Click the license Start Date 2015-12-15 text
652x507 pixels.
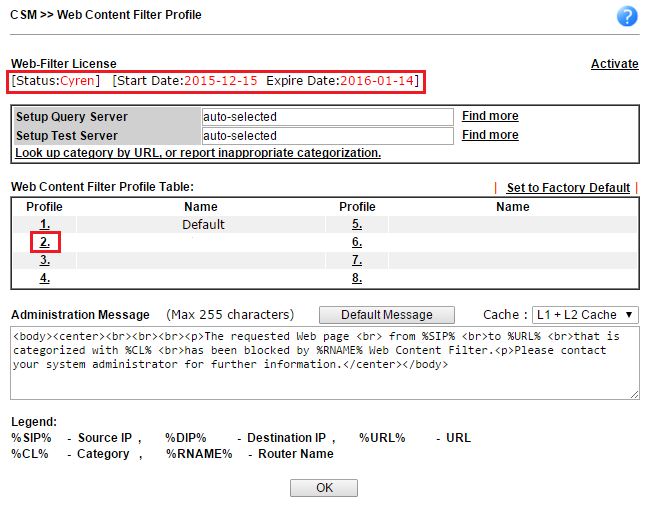tap(221, 81)
